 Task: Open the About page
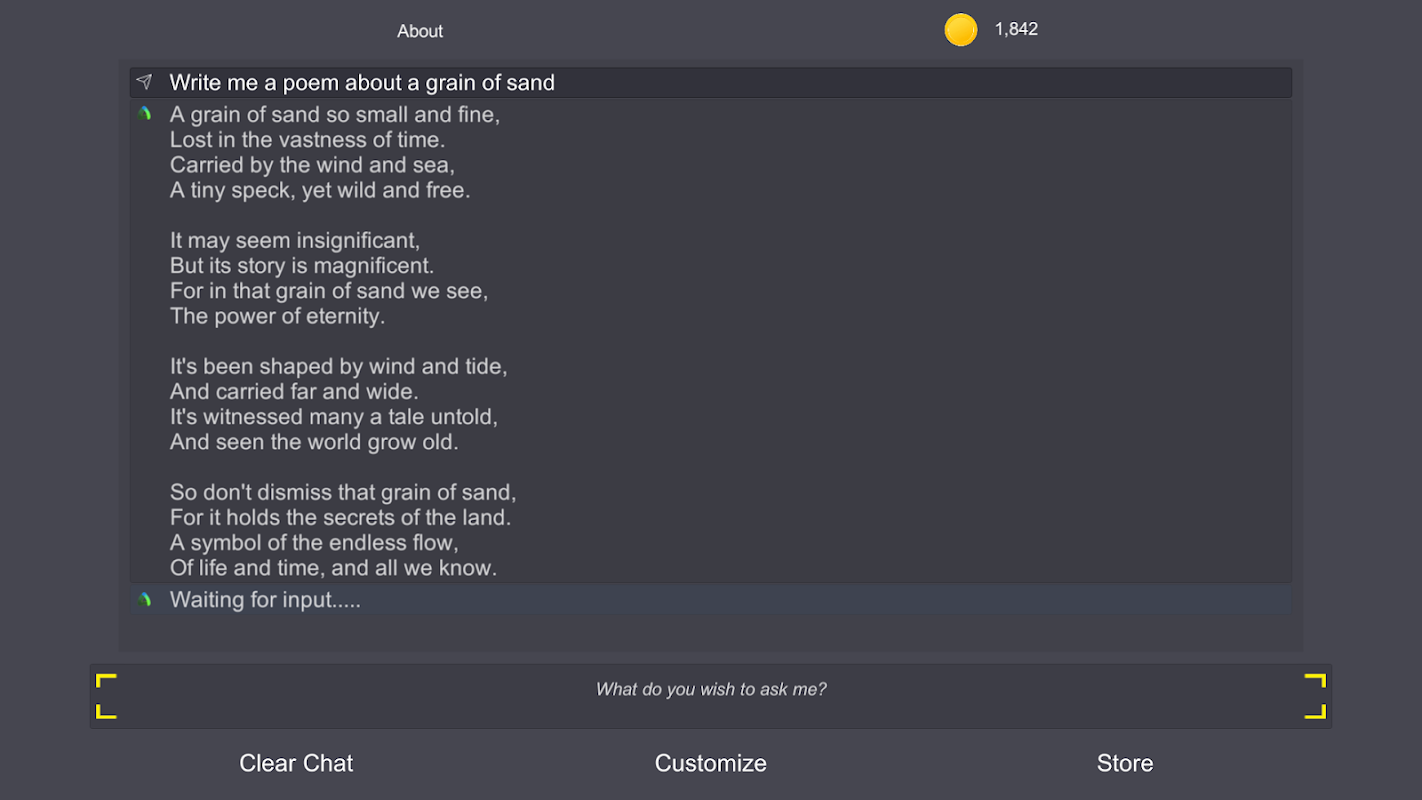point(420,31)
